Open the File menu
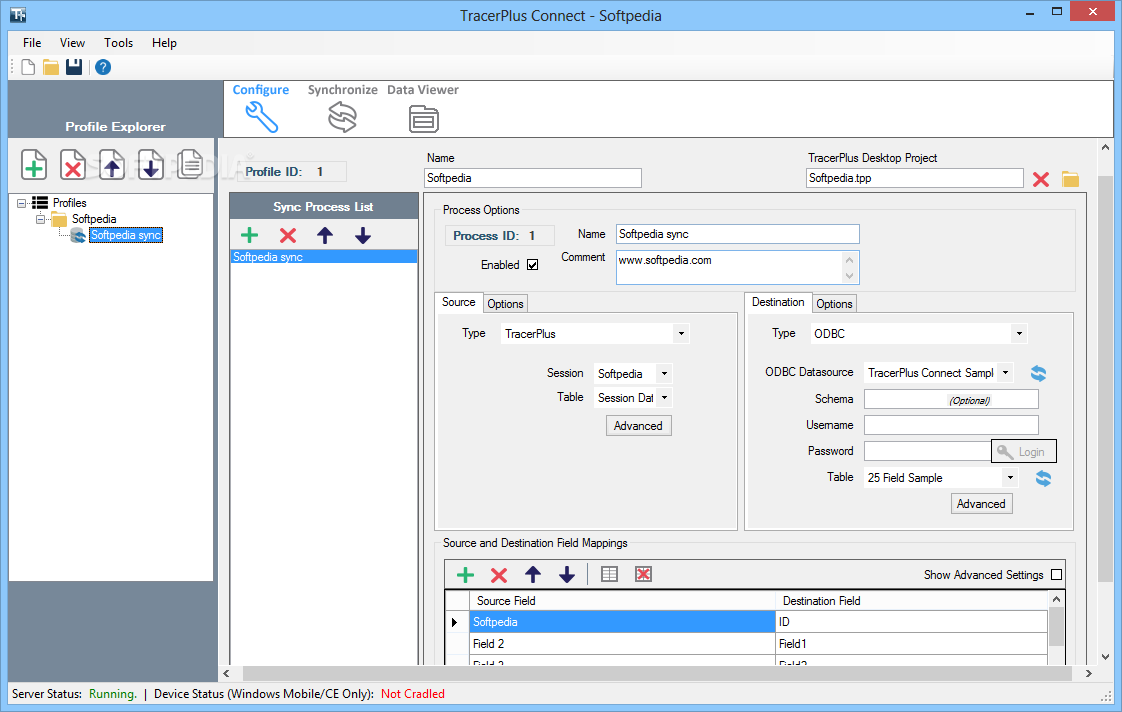The image size is (1122, 712). [32, 43]
